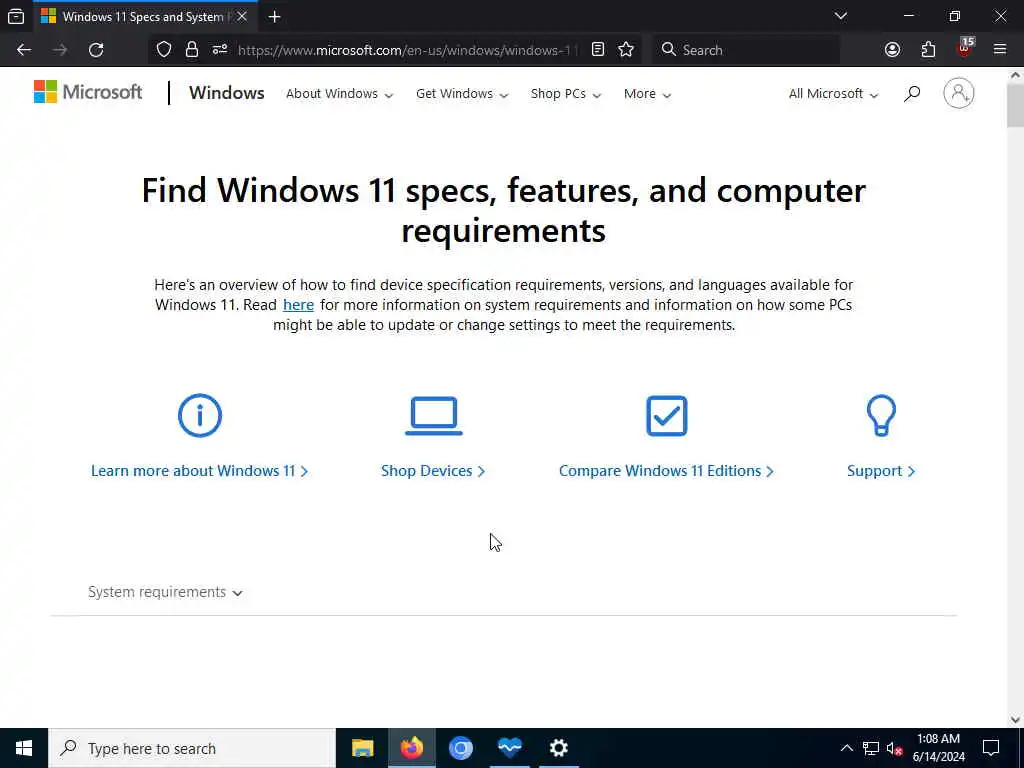Click the page vertical scrollbar thumb
Viewport: 1024px width, 768px height.
(1015, 104)
